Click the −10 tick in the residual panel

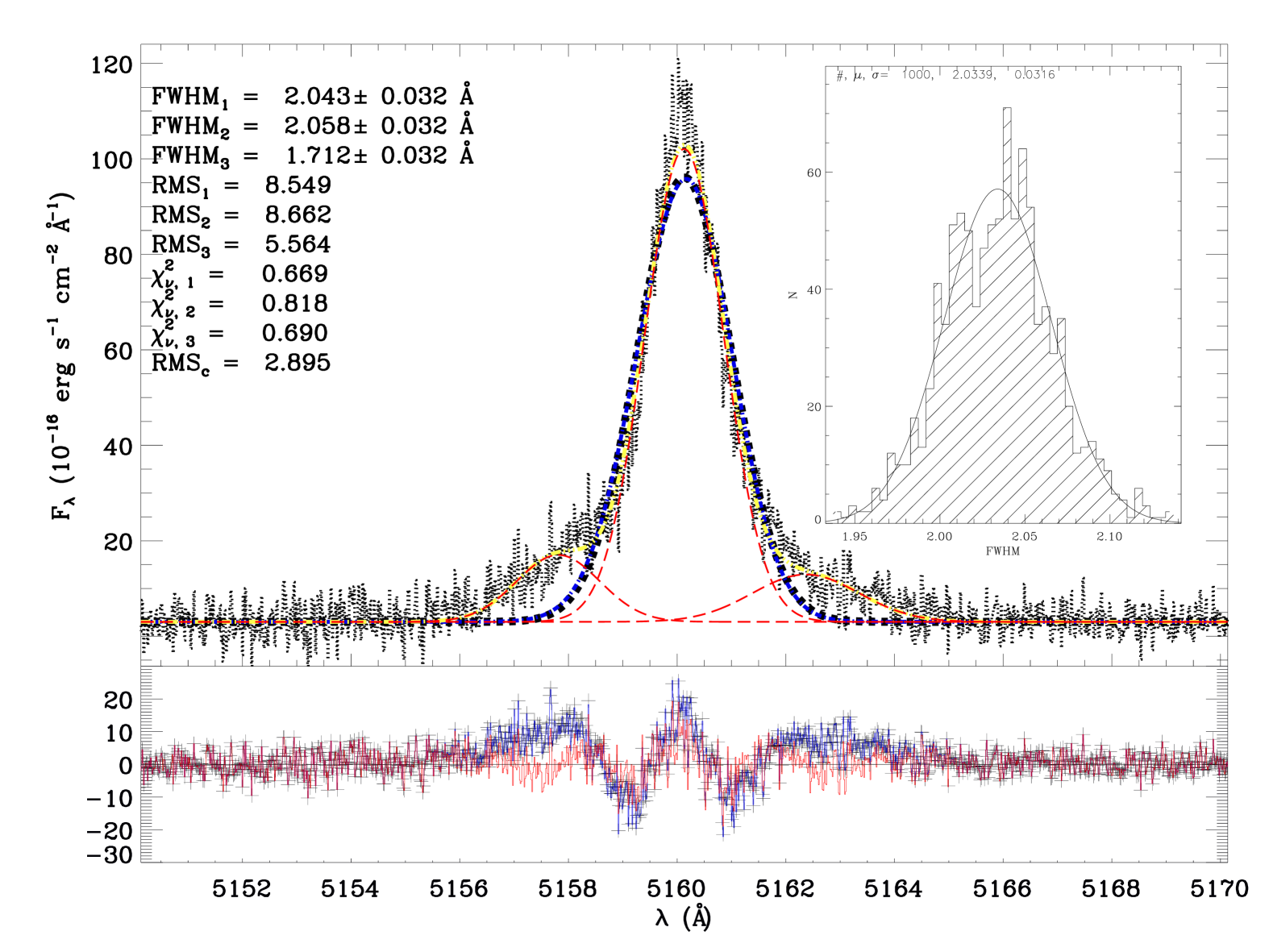tap(111, 798)
